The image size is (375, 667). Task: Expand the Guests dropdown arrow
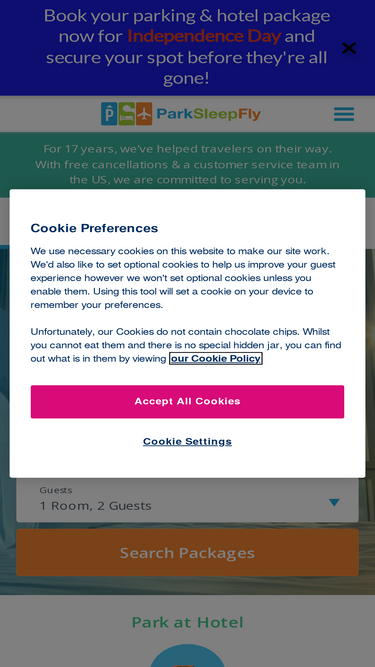click(x=334, y=502)
